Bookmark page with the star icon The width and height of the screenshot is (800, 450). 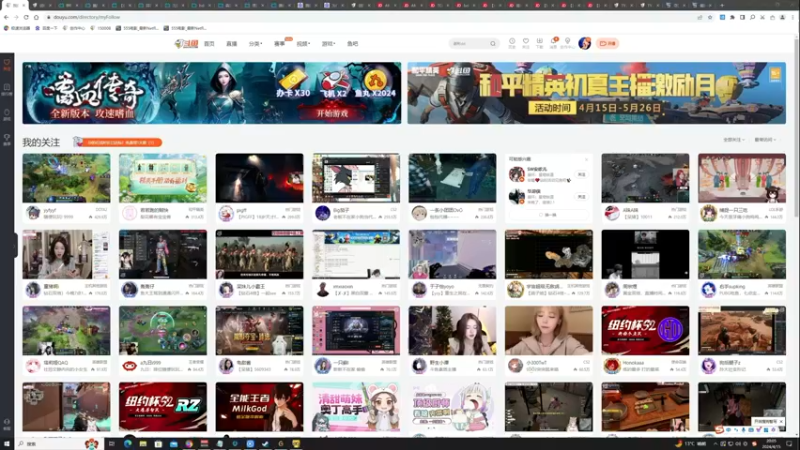[710, 17]
